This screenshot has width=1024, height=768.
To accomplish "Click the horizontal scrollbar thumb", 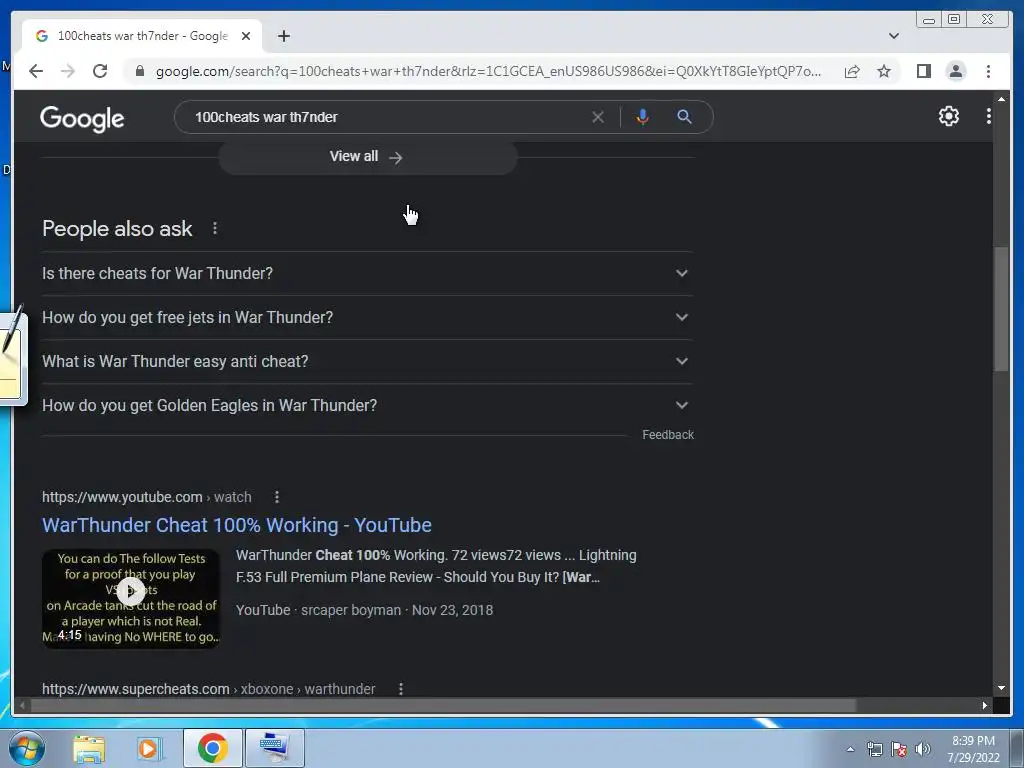I will point(443,705).
